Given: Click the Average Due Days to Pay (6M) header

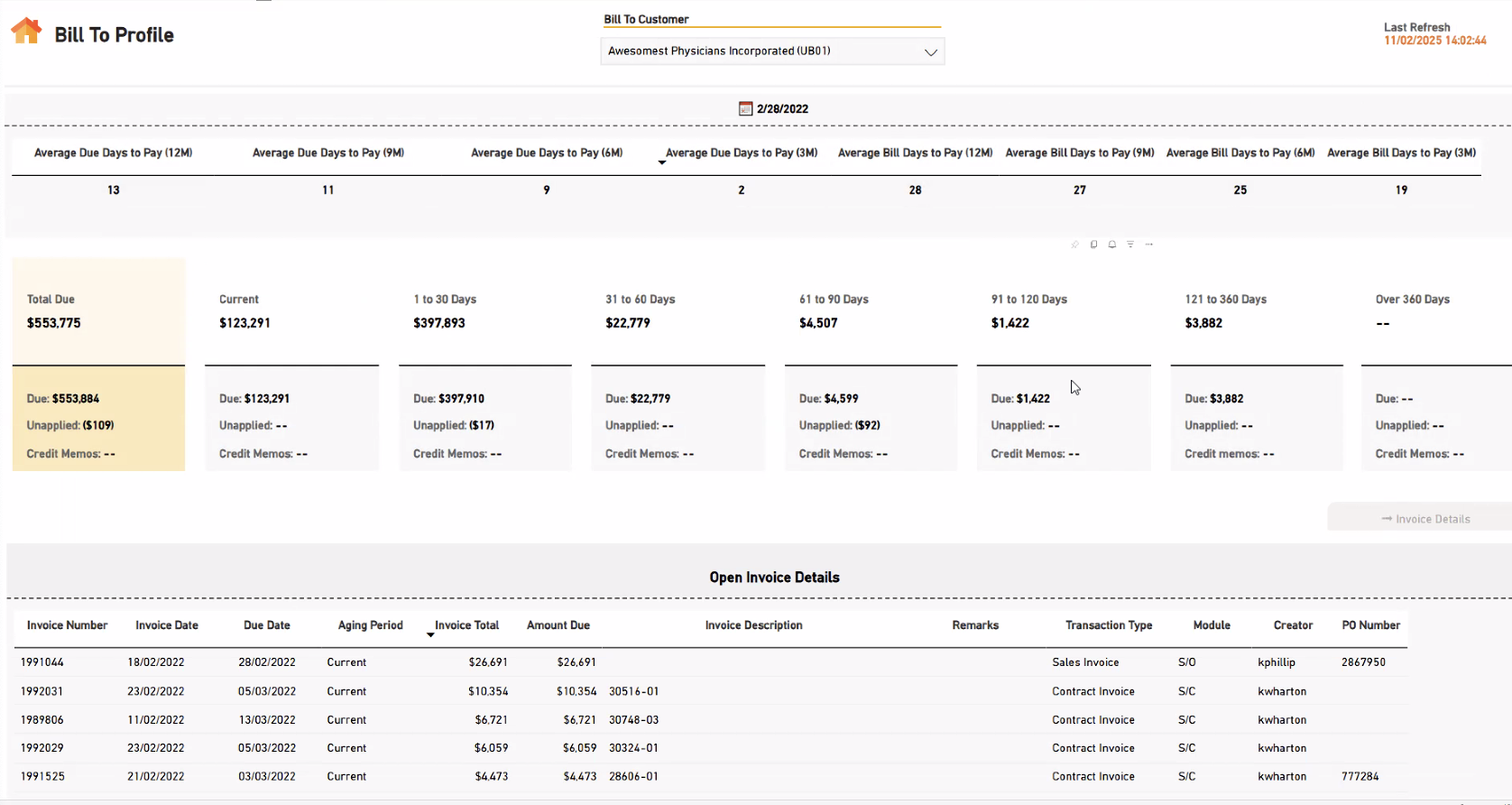Looking at the screenshot, I should 547,153.
